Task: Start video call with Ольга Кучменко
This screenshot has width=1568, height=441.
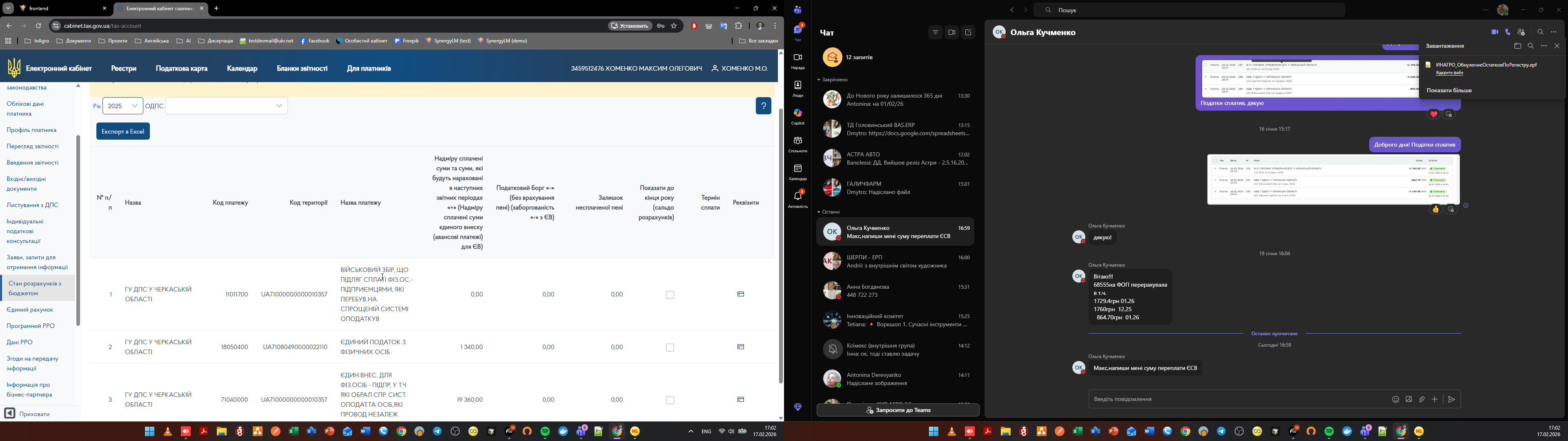Action: [1494, 32]
